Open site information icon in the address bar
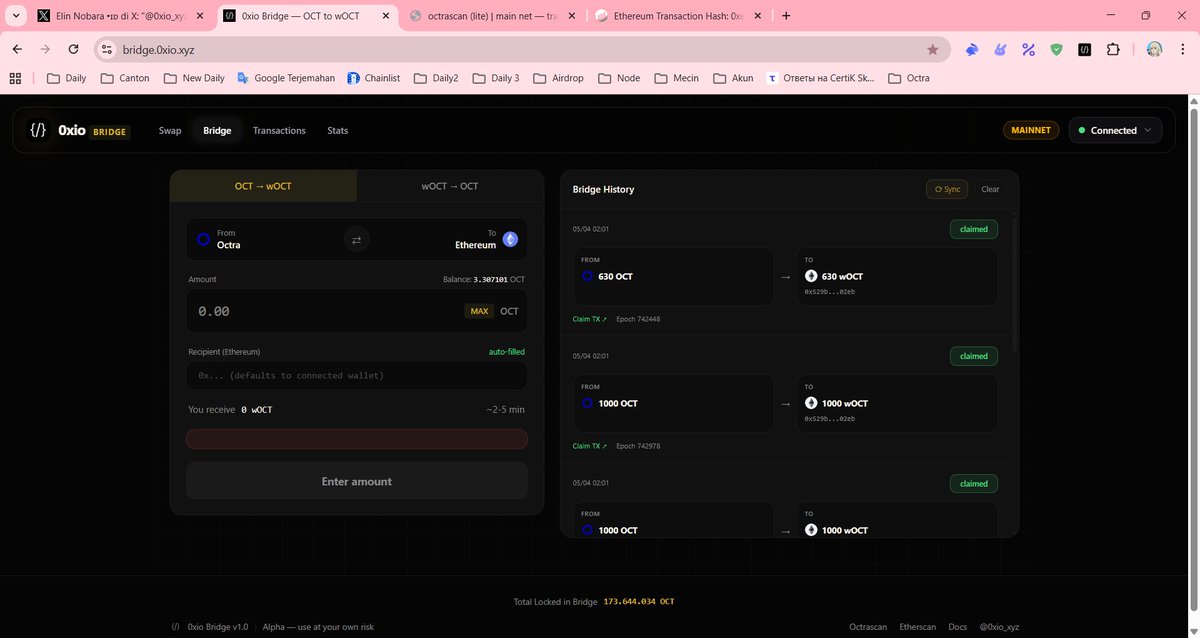The height and width of the screenshot is (638, 1200). tap(108, 49)
